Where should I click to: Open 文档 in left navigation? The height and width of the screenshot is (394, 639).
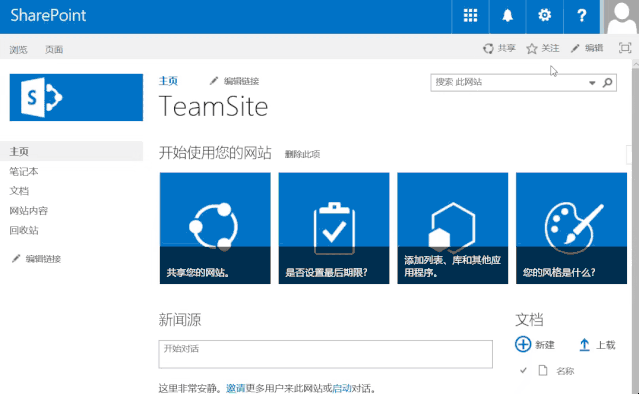coord(19,191)
